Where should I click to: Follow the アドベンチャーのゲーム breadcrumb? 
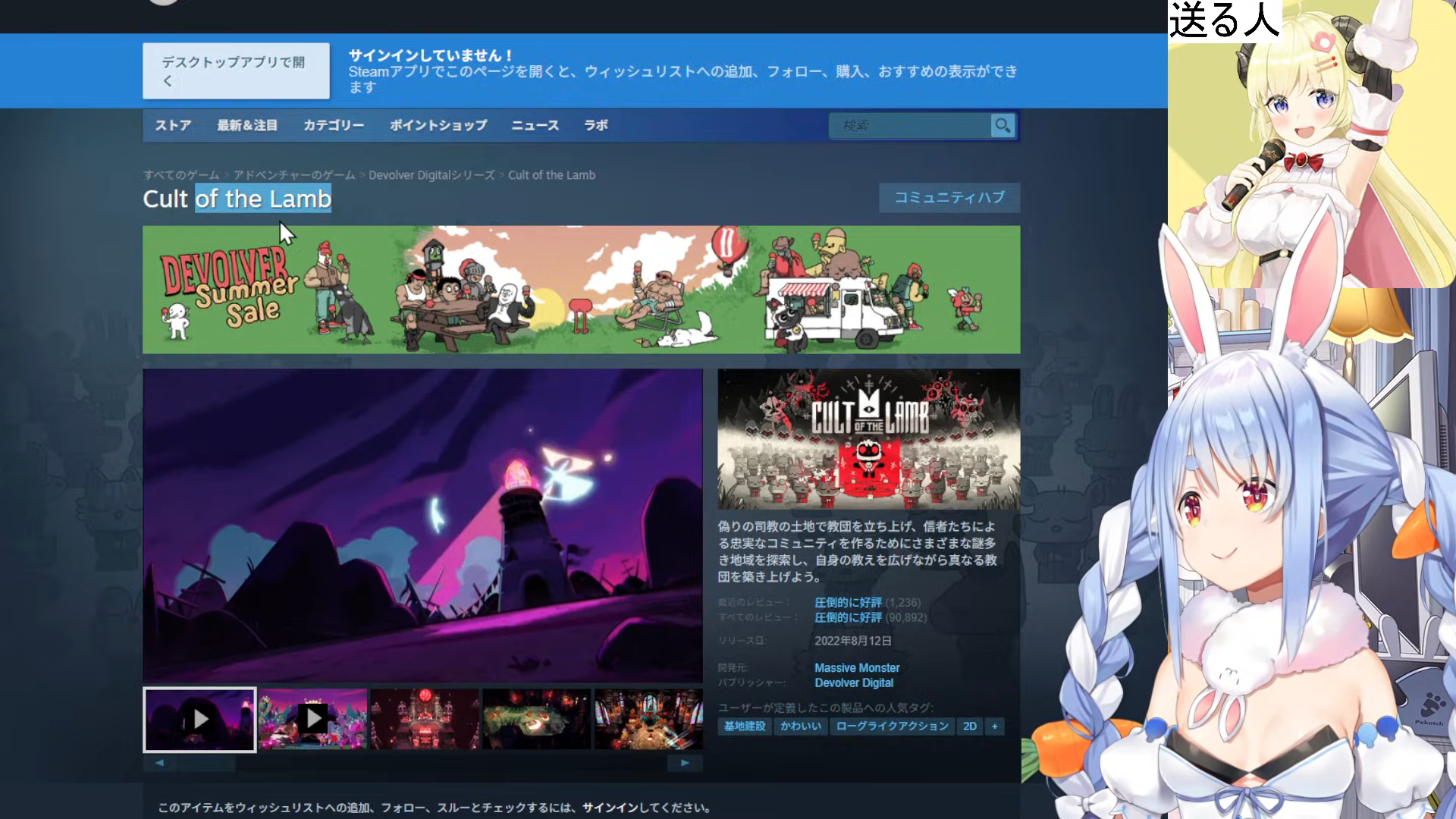coord(294,175)
